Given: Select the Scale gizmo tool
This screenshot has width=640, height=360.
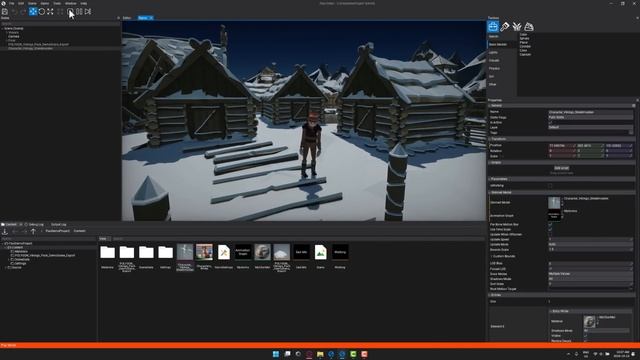Looking at the screenshot, I should [x=50, y=12].
